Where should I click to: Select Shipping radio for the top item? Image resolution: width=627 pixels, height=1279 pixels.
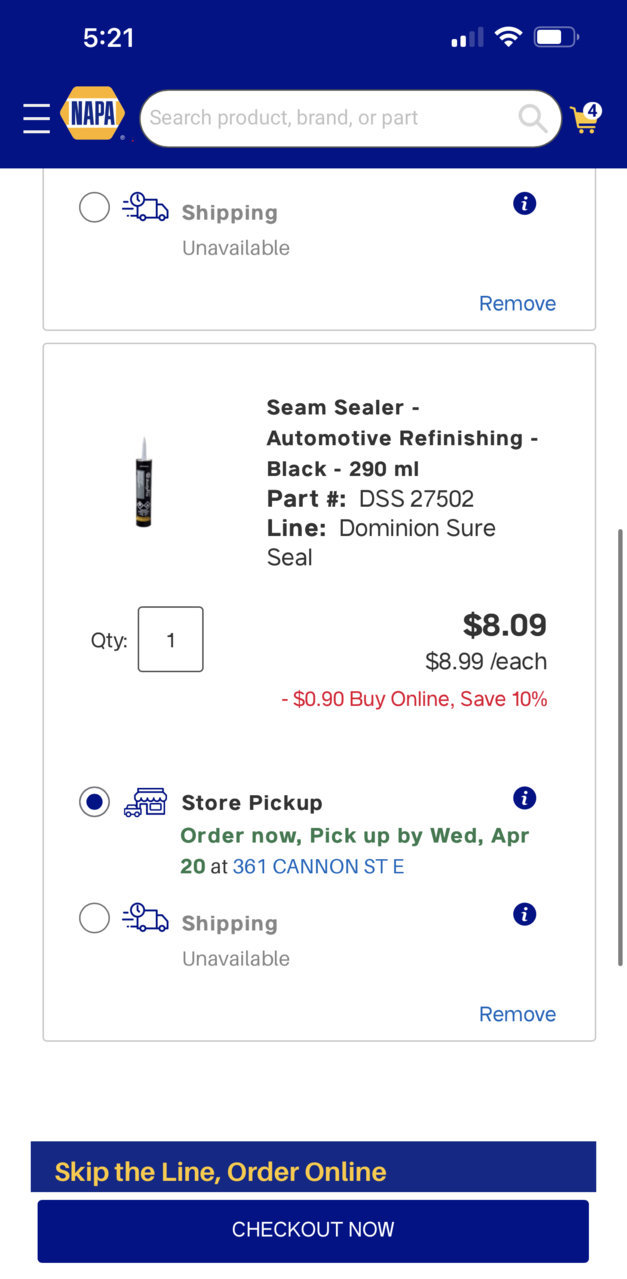pos(94,208)
